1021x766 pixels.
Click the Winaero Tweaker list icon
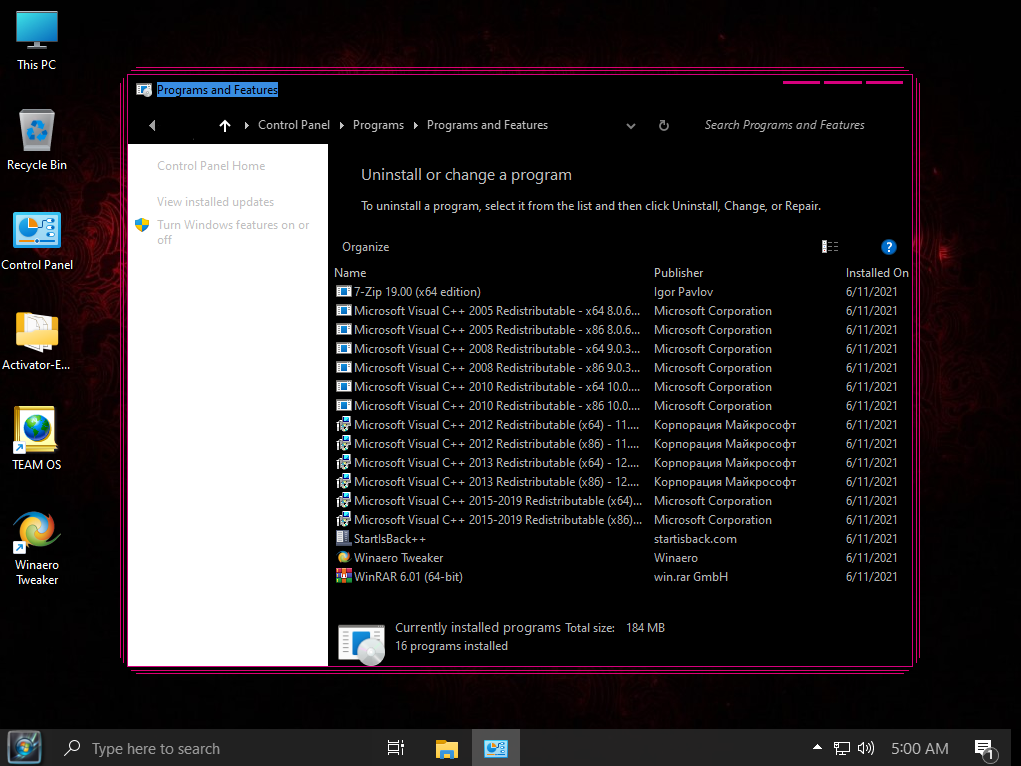[343, 557]
